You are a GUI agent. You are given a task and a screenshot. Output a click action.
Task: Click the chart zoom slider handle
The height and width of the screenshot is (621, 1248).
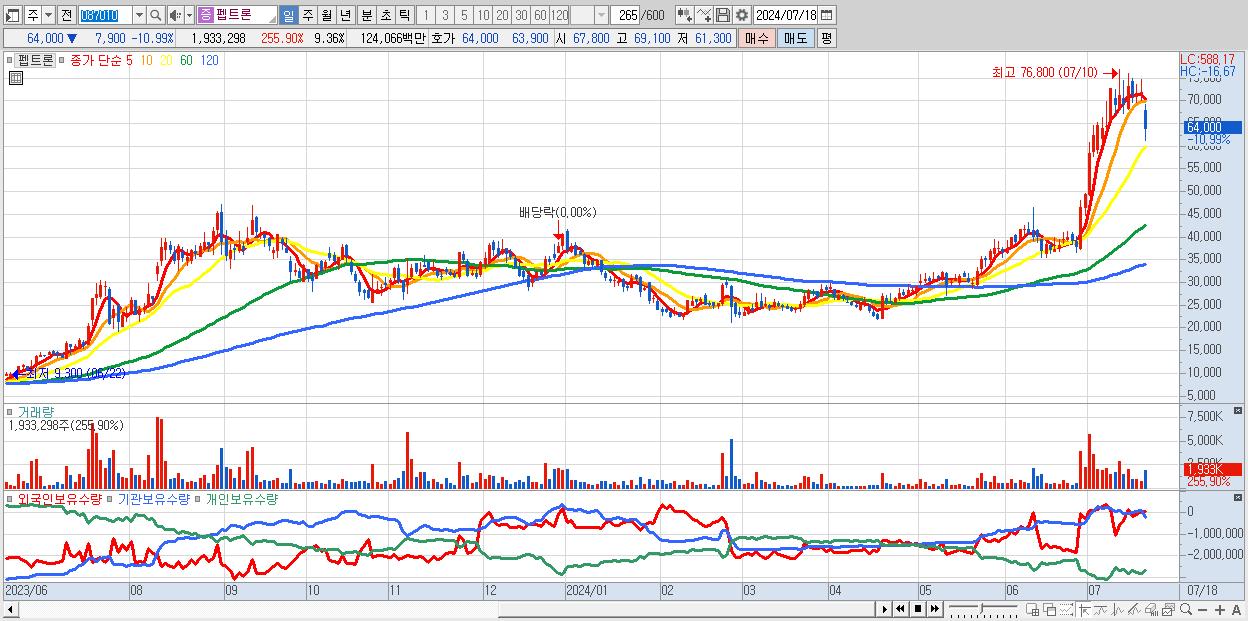click(x=981, y=608)
